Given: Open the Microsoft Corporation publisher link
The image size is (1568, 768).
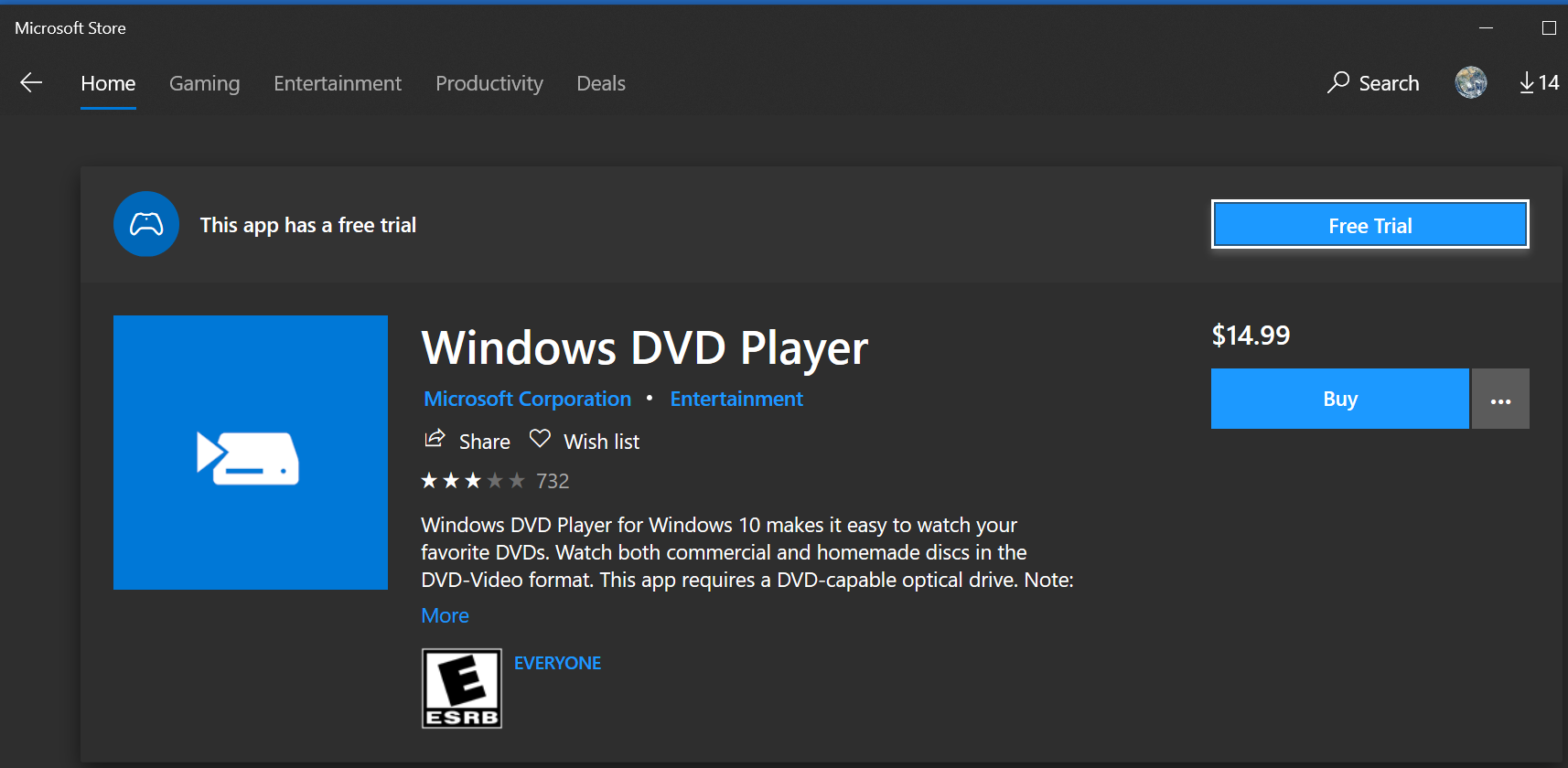Looking at the screenshot, I should click(527, 400).
